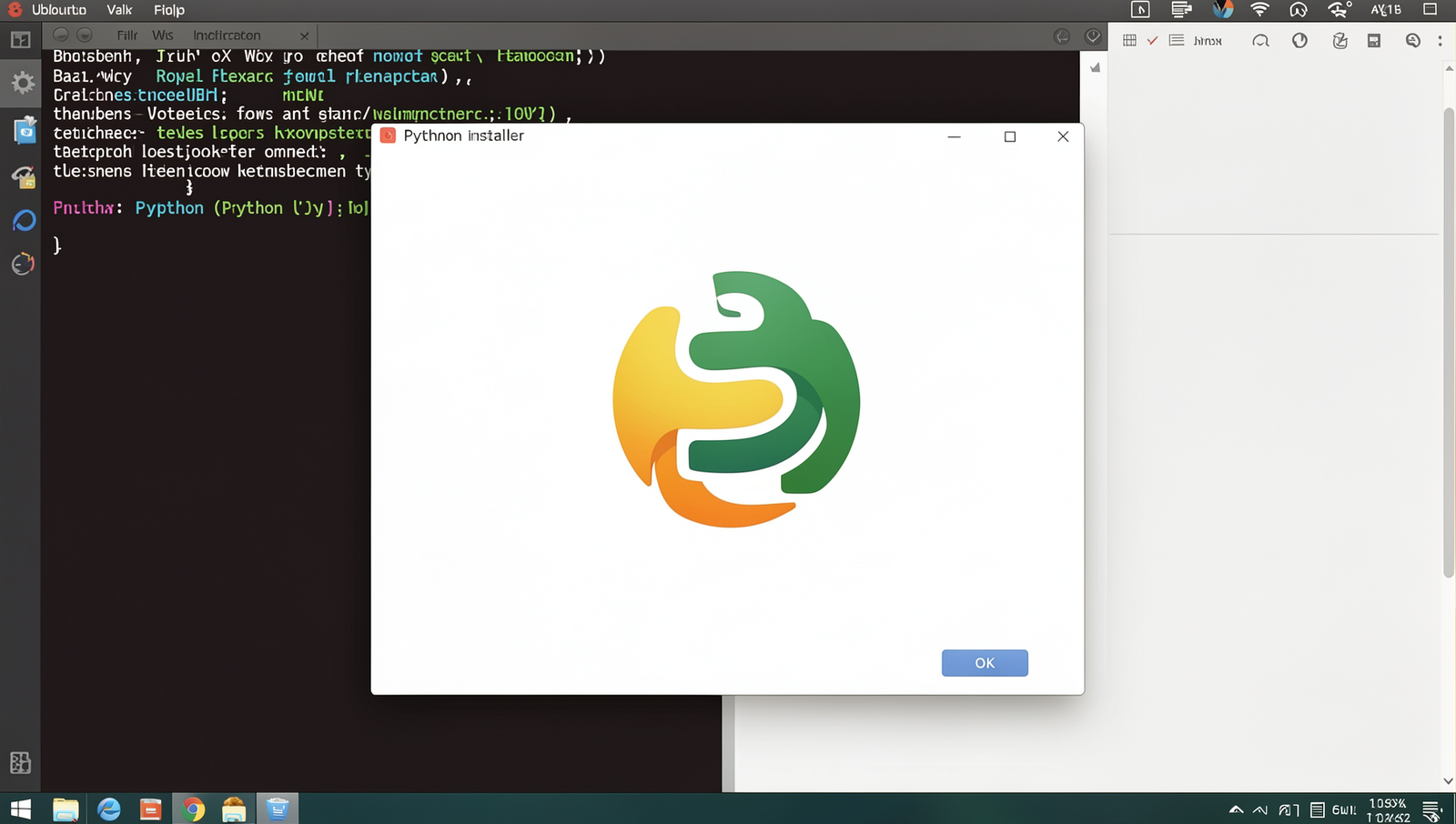Click the colorful round app icon in top bar
This screenshot has width=1456, height=824.
(1222, 9)
